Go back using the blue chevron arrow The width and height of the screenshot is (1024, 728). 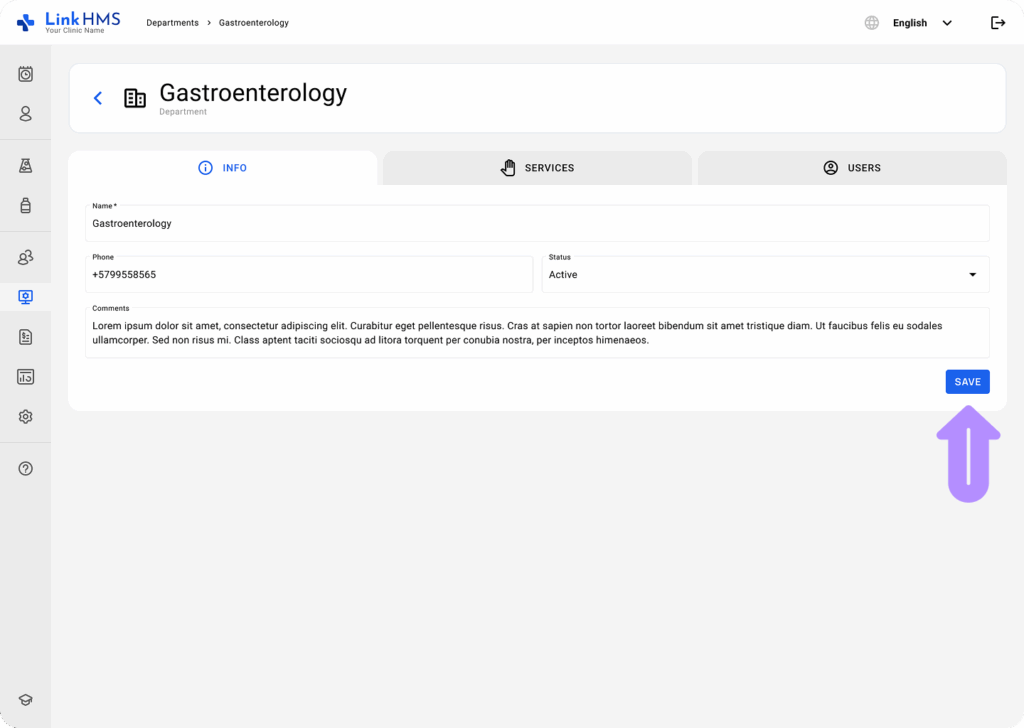(x=98, y=98)
